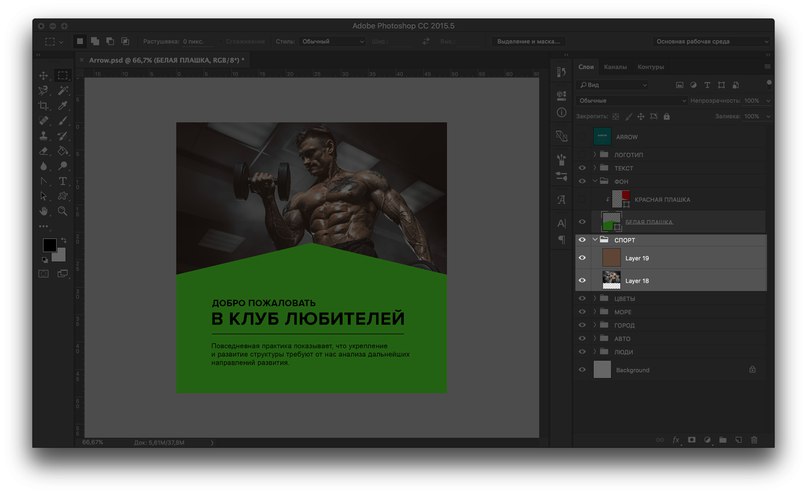
Task: Switch to the Каналы tab
Action: tap(615, 67)
